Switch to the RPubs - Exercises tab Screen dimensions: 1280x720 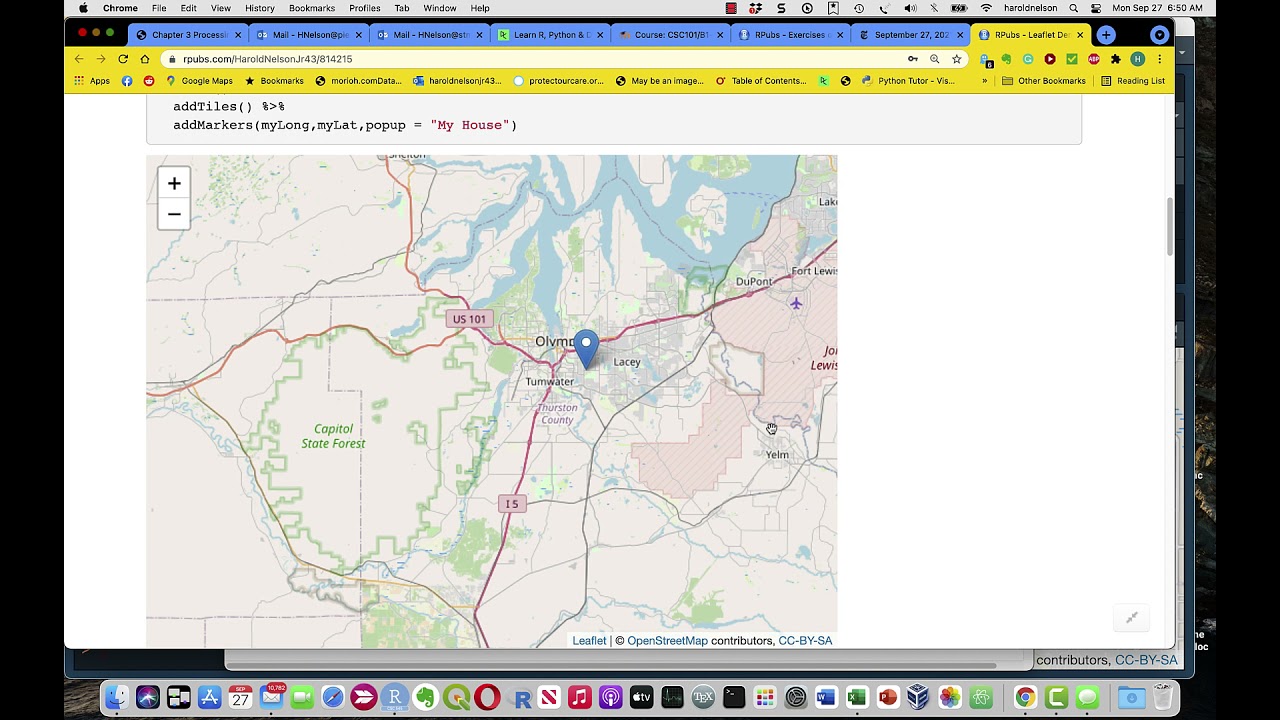pyautogui.click(x=790, y=35)
